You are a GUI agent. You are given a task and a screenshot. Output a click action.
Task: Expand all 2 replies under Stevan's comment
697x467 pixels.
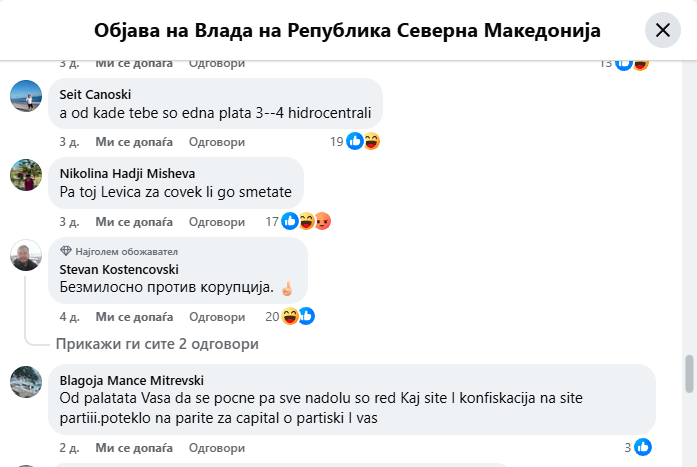(x=157, y=344)
